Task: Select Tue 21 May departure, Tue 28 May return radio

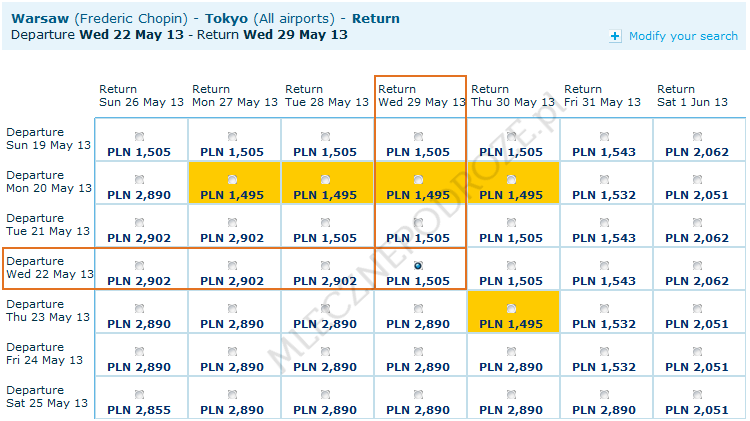Action: [325, 222]
